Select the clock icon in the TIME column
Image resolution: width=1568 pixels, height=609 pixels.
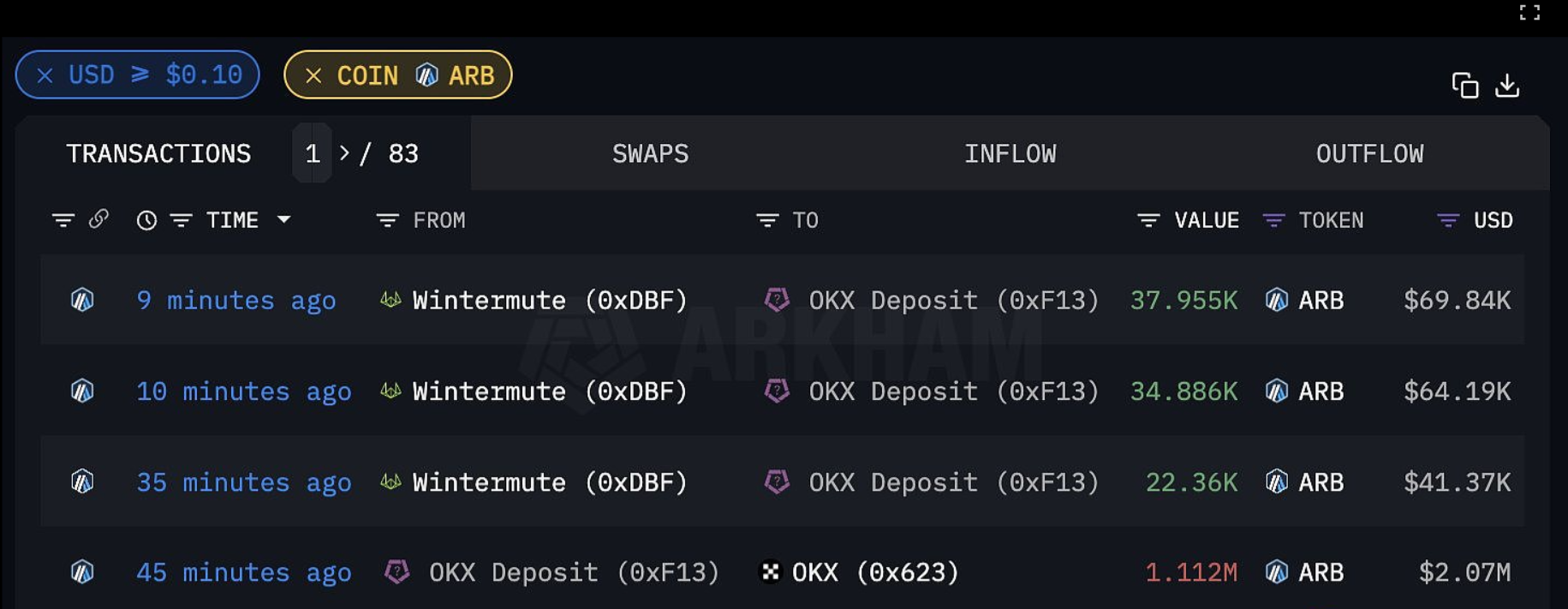pos(146,220)
